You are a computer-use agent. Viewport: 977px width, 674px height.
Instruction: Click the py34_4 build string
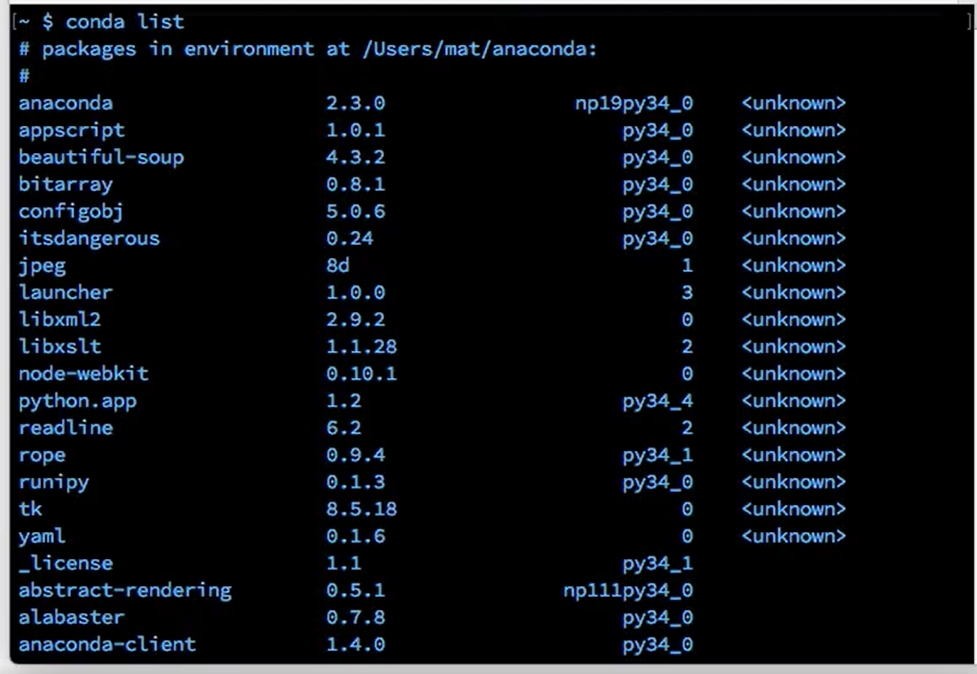point(657,401)
